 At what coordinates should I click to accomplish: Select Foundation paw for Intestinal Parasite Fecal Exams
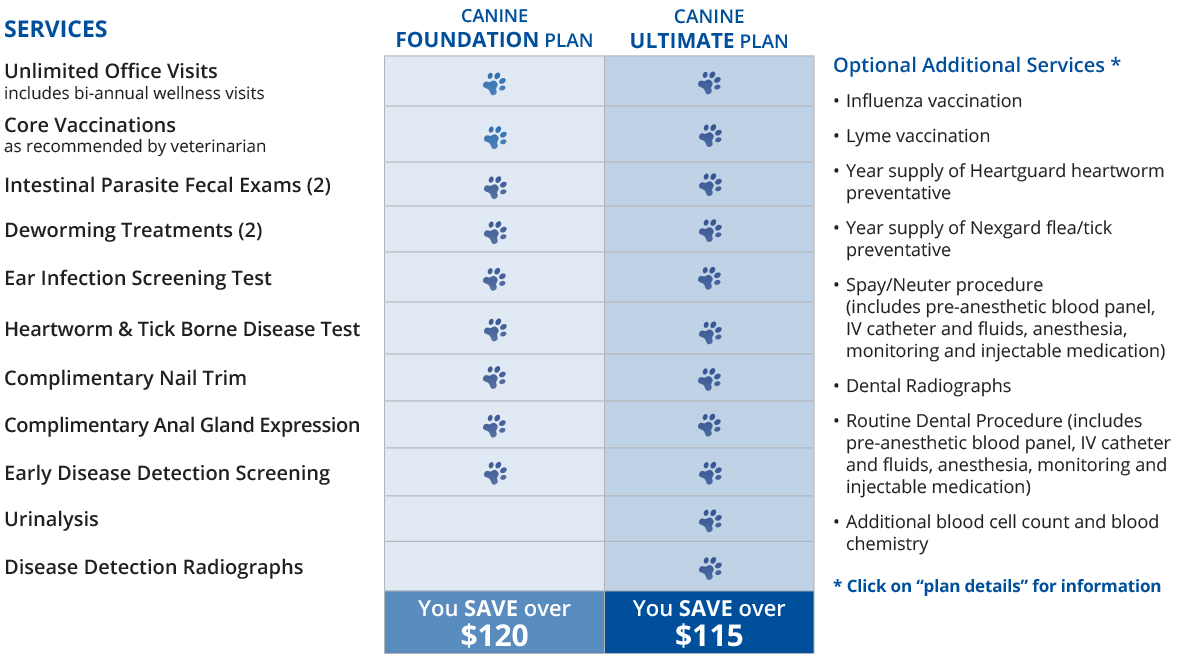tap(495, 187)
